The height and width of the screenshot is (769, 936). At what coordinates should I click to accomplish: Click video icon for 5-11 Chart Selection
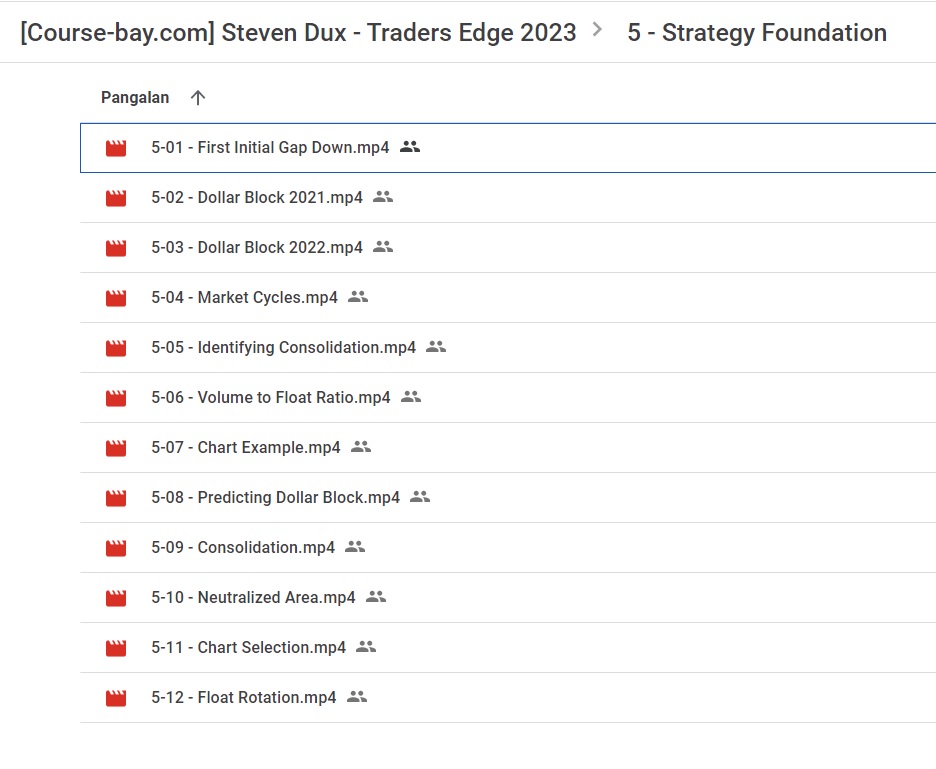pos(116,648)
